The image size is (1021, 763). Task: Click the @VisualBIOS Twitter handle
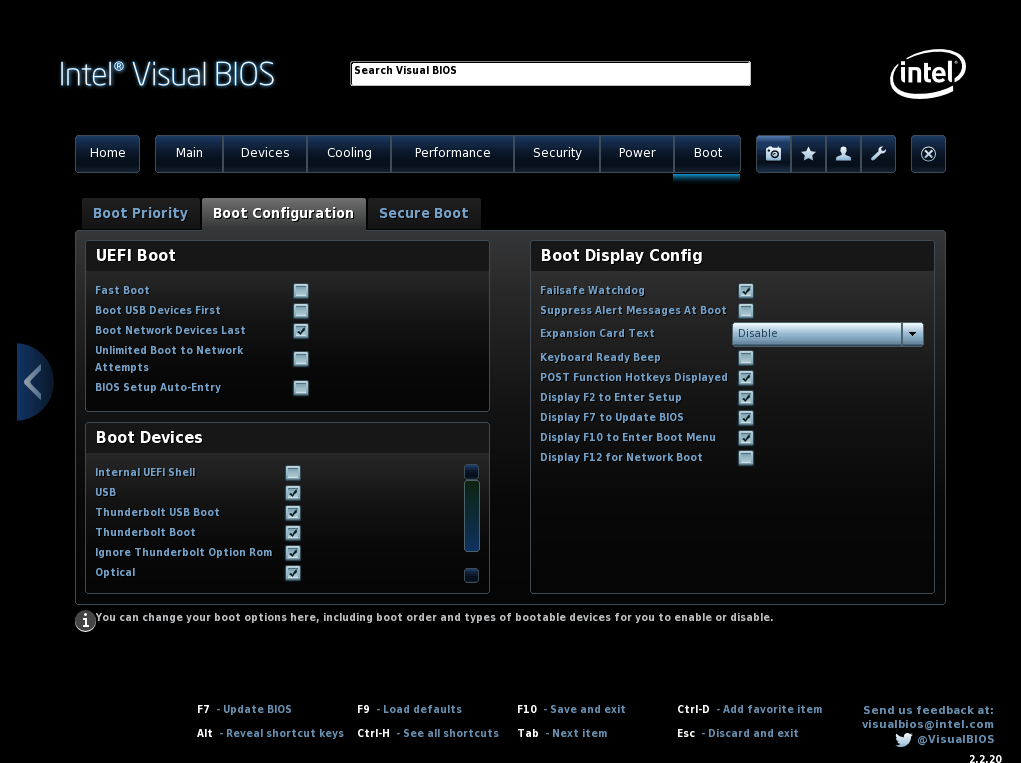[x=955, y=740]
